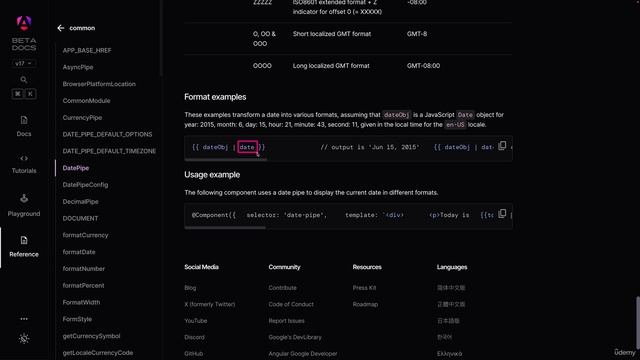Click the Angular logo icon

[x=24, y=23]
